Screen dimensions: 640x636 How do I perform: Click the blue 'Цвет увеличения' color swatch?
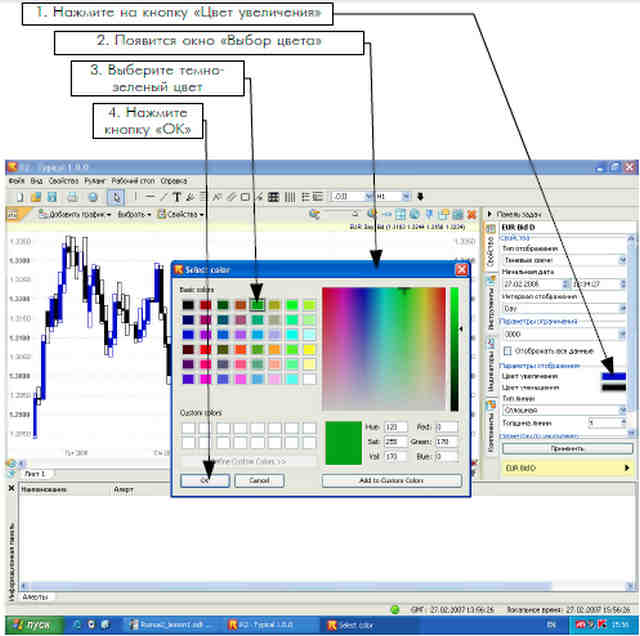click(613, 376)
